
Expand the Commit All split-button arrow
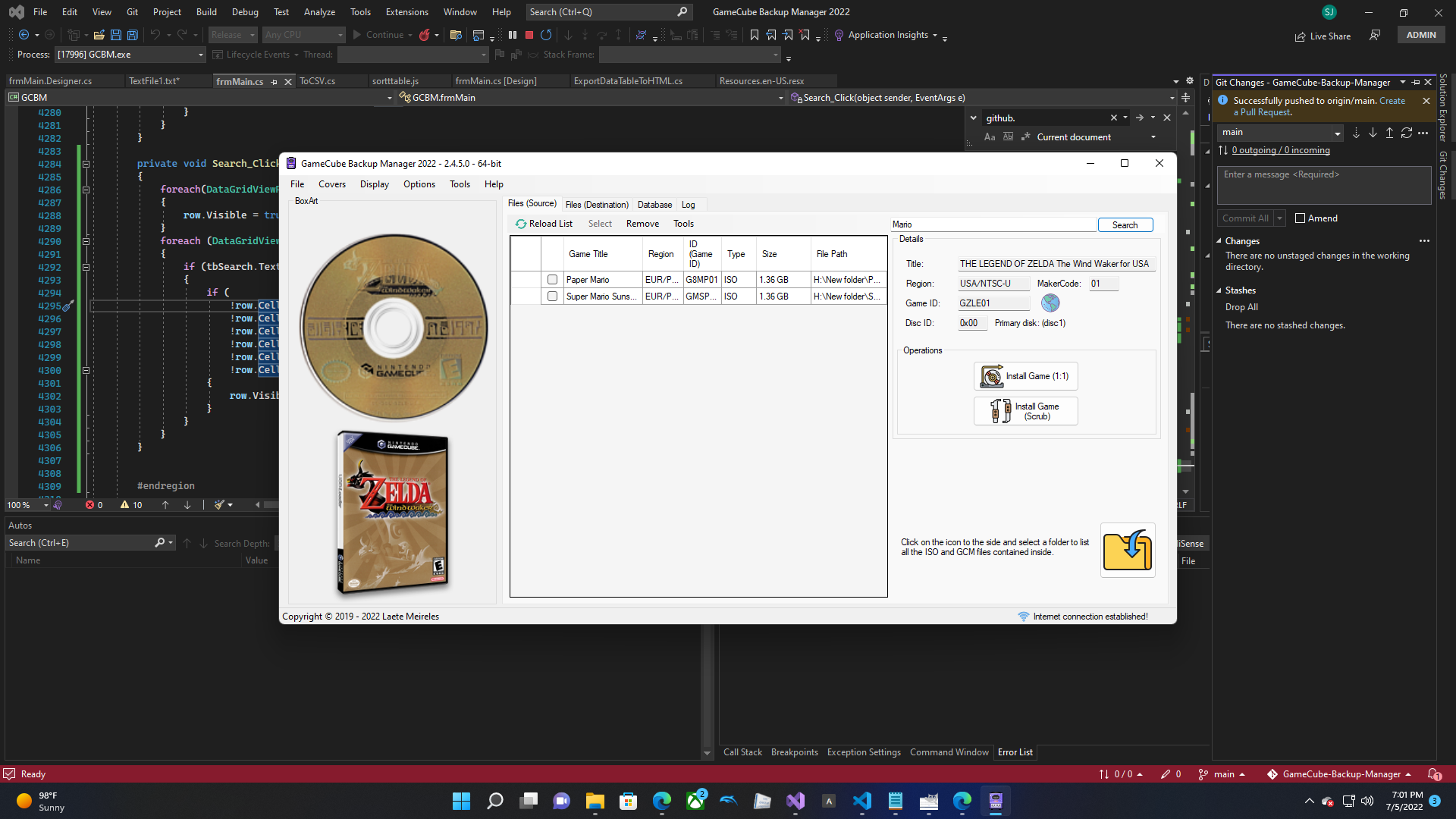[x=1280, y=218]
